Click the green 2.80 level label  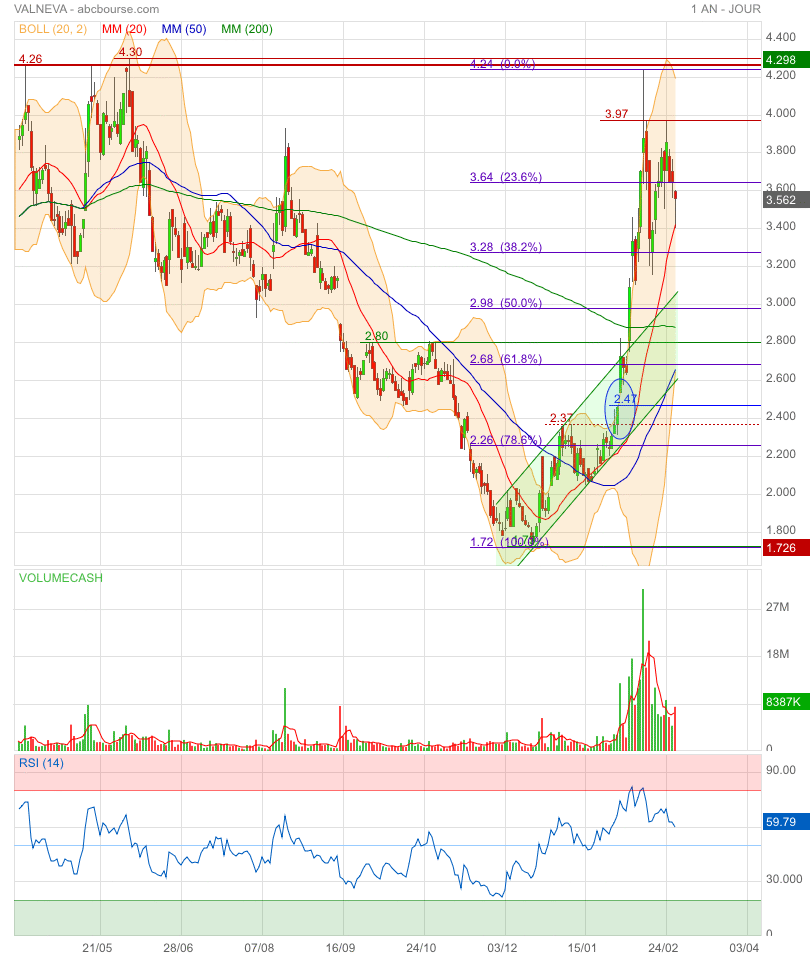tap(376, 335)
